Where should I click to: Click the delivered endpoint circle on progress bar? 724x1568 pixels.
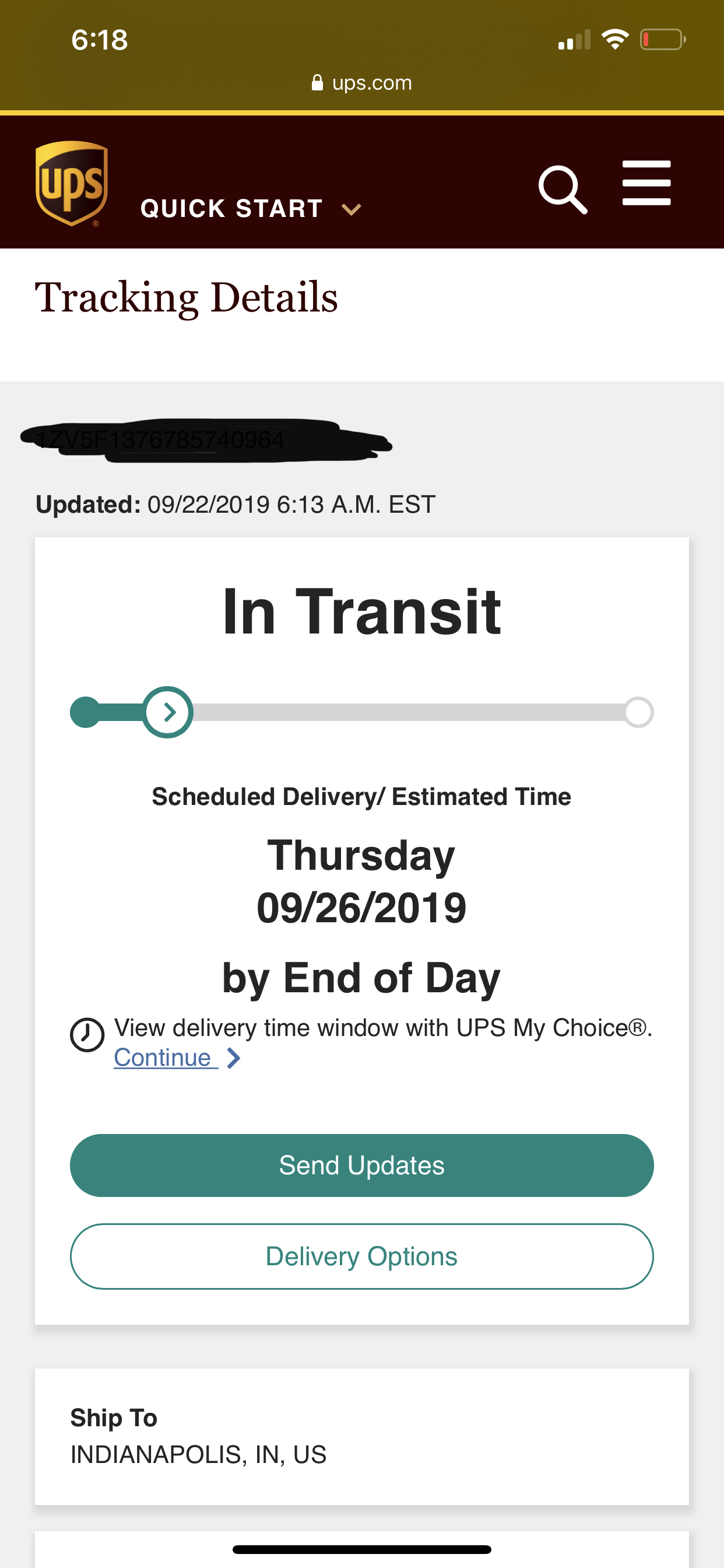(638, 712)
